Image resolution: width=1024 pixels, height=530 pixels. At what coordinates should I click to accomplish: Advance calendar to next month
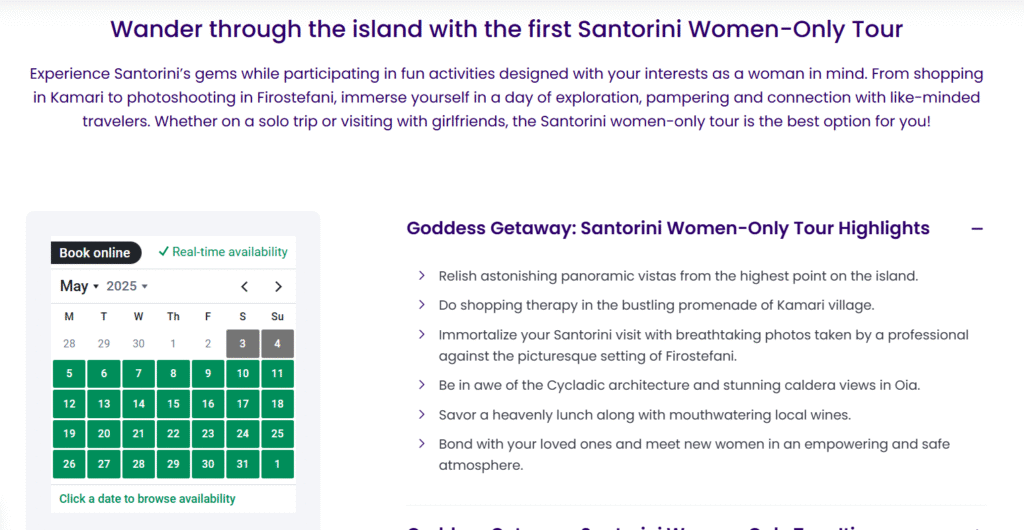pos(278,287)
